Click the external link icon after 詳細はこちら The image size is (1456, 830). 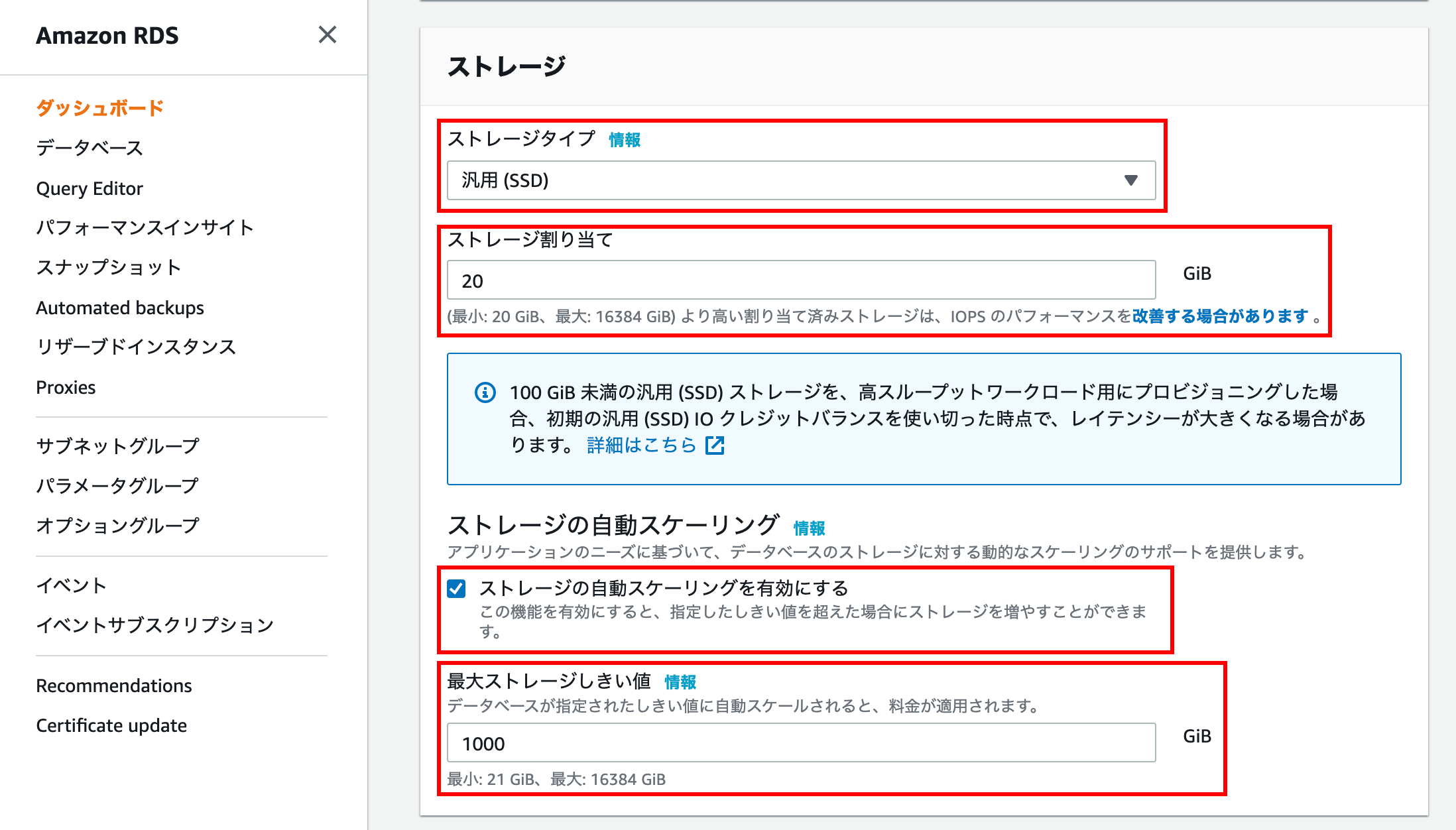[x=715, y=445]
